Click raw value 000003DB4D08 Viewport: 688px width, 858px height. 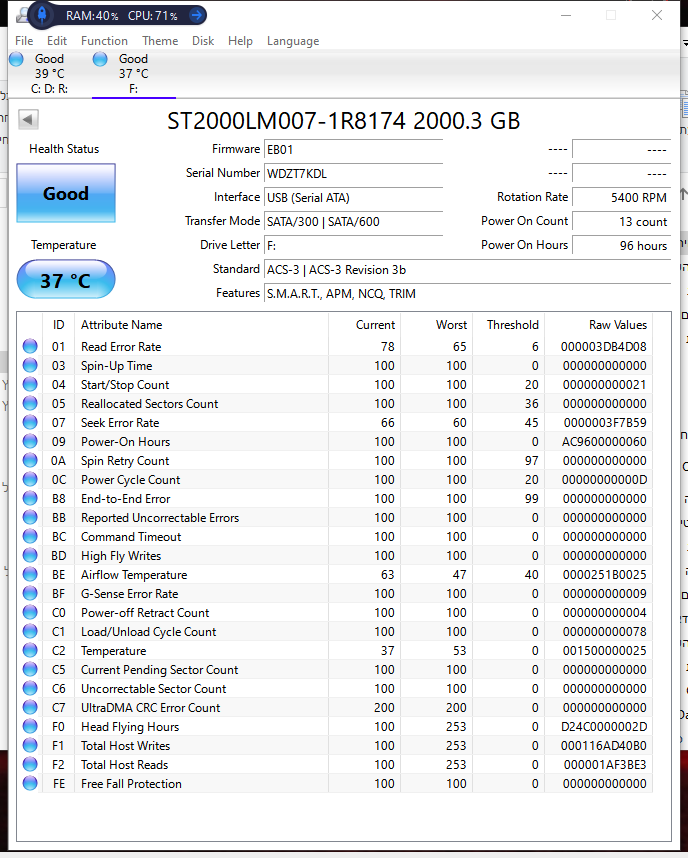(x=604, y=346)
